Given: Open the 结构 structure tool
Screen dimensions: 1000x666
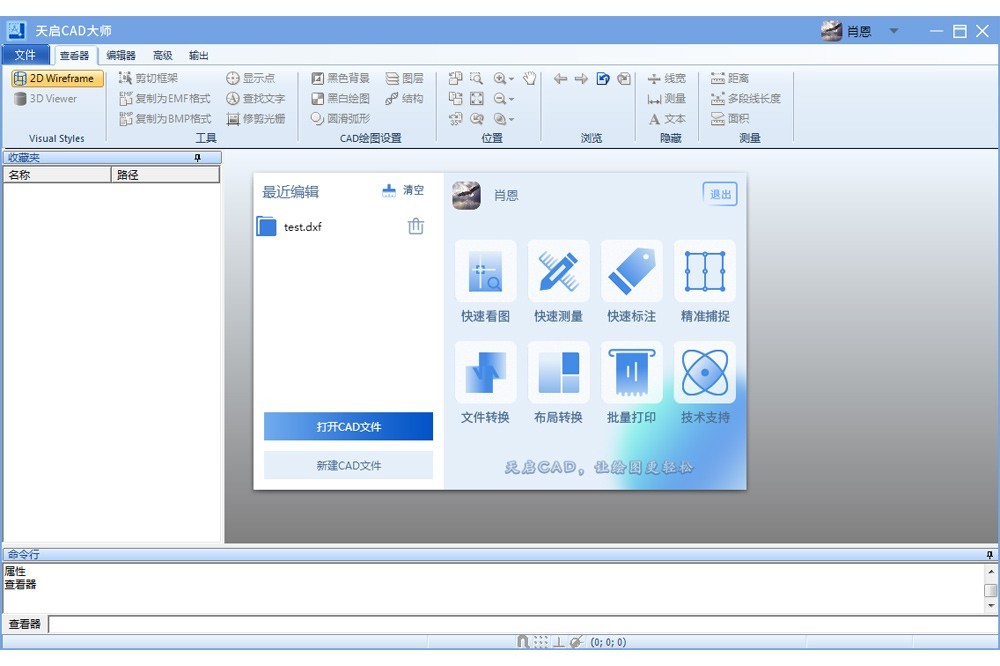Looking at the screenshot, I should pyautogui.click(x=404, y=99).
